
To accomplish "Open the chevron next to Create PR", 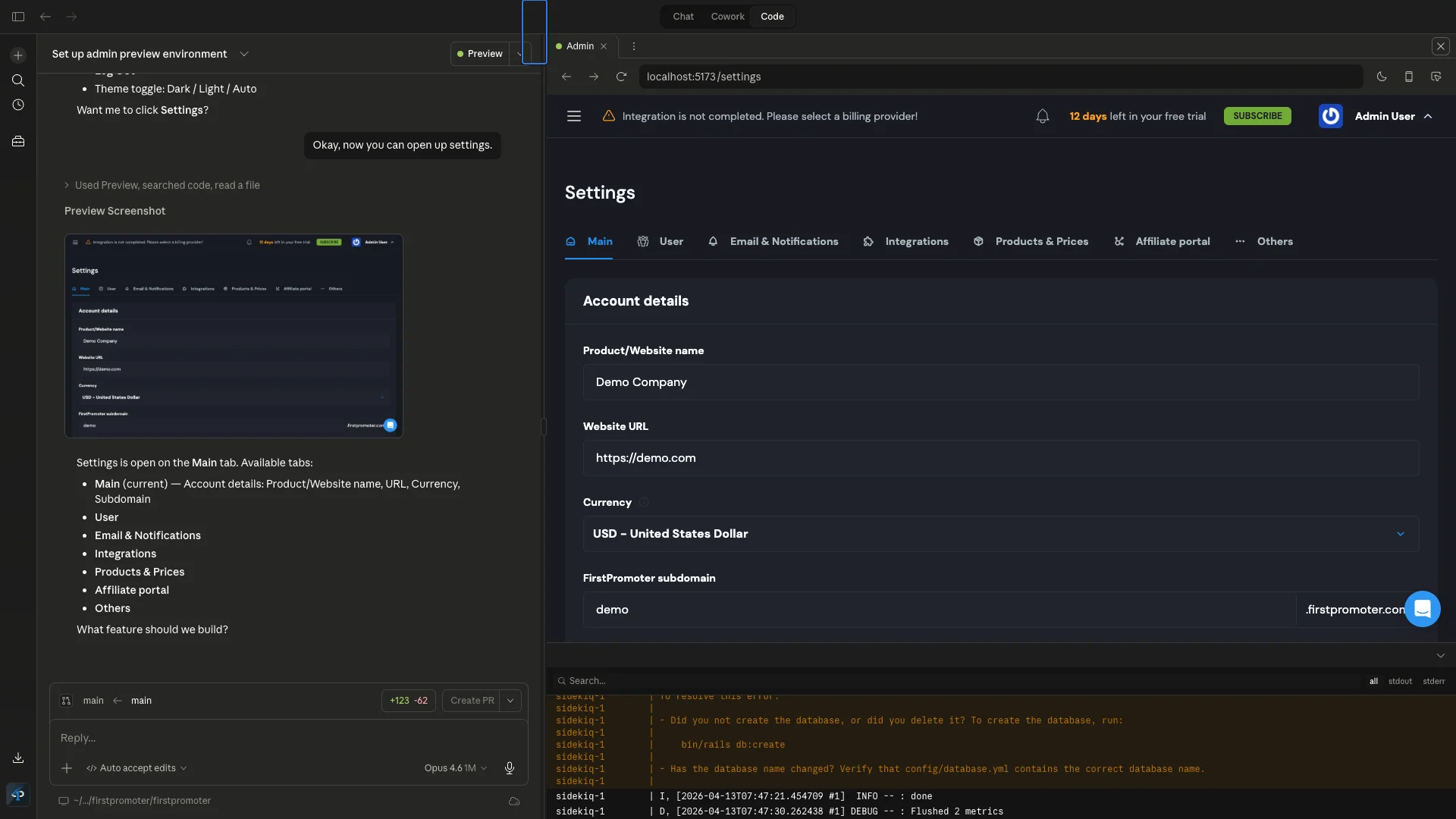I will pos(510,700).
